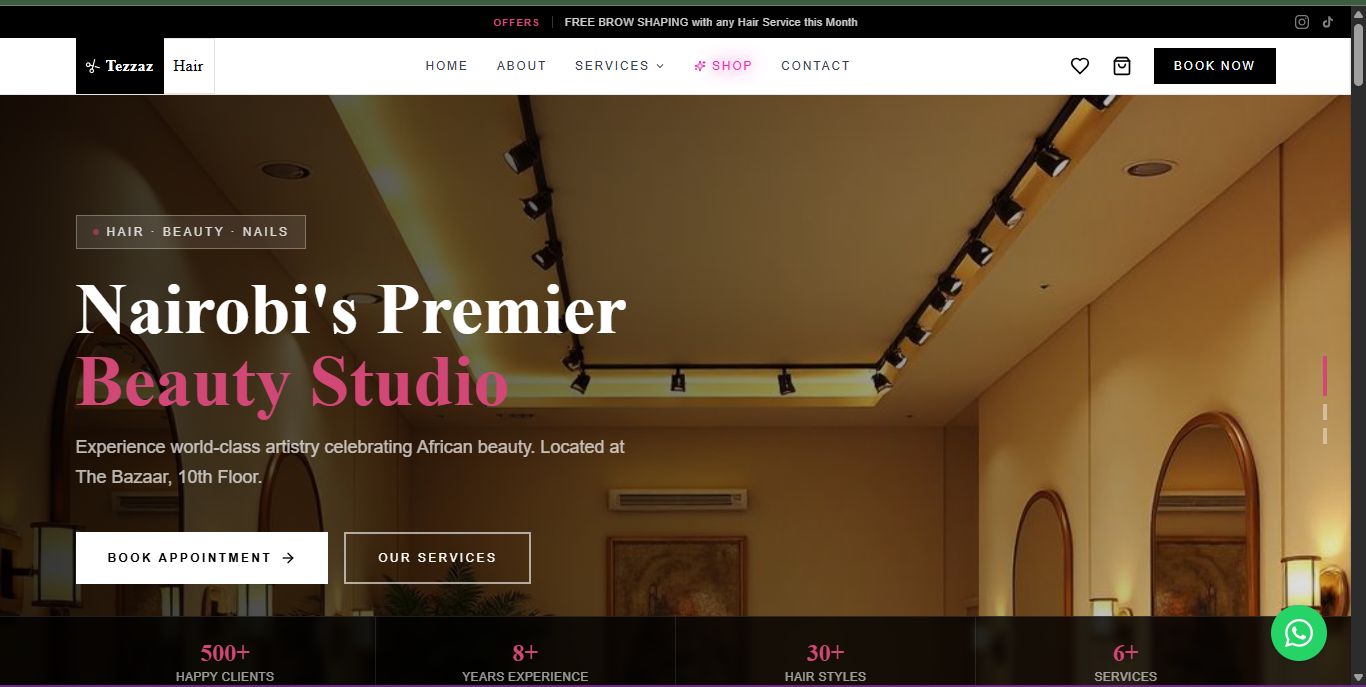The width and height of the screenshot is (1366, 687).
Task: Open WhatsApp chat floating button
Action: coord(1299,633)
